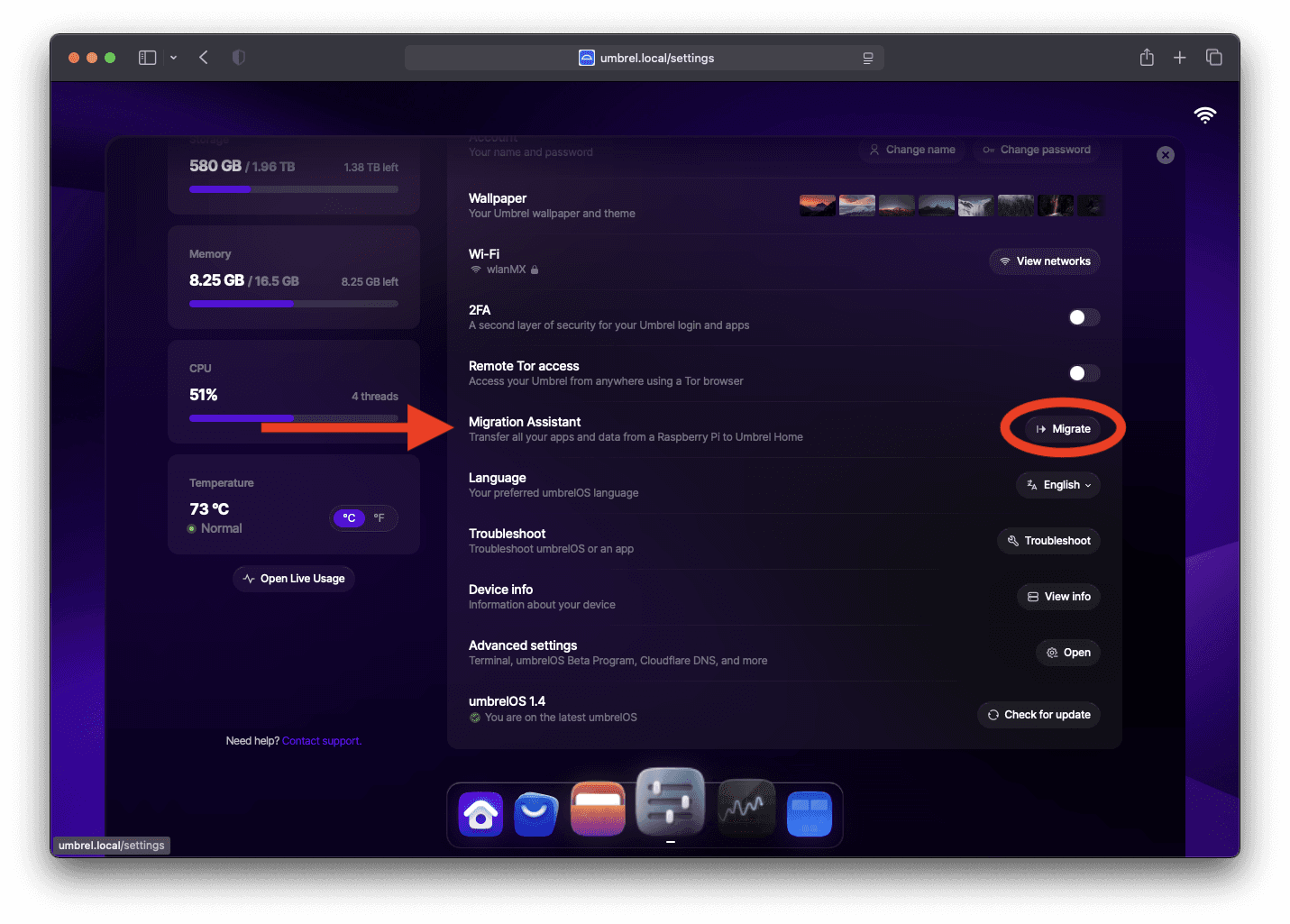Click the '8.25 GB' memory value
The height and width of the screenshot is (924, 1290).
216,280
